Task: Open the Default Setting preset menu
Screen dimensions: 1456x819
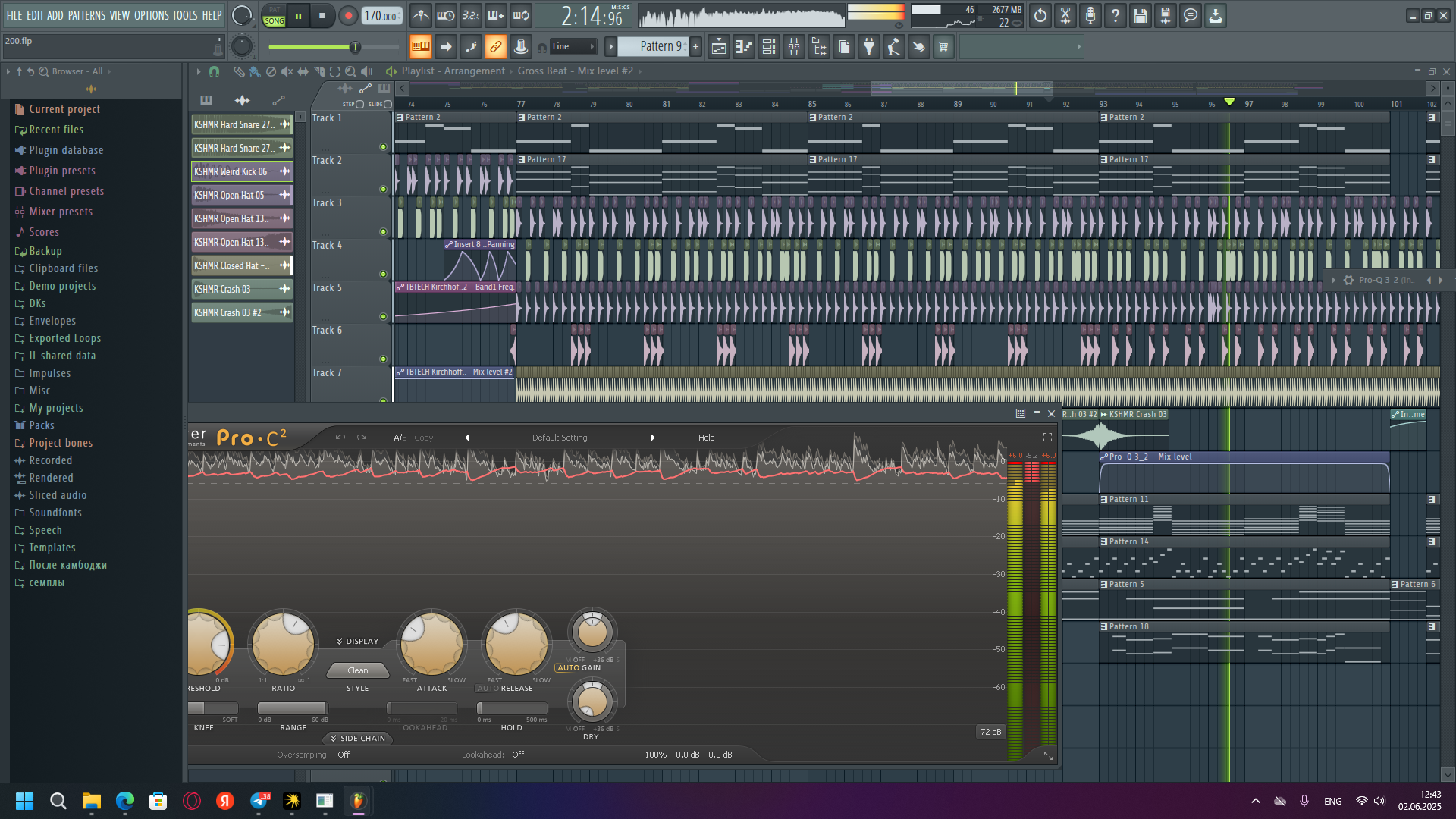Action: [560, 438]
